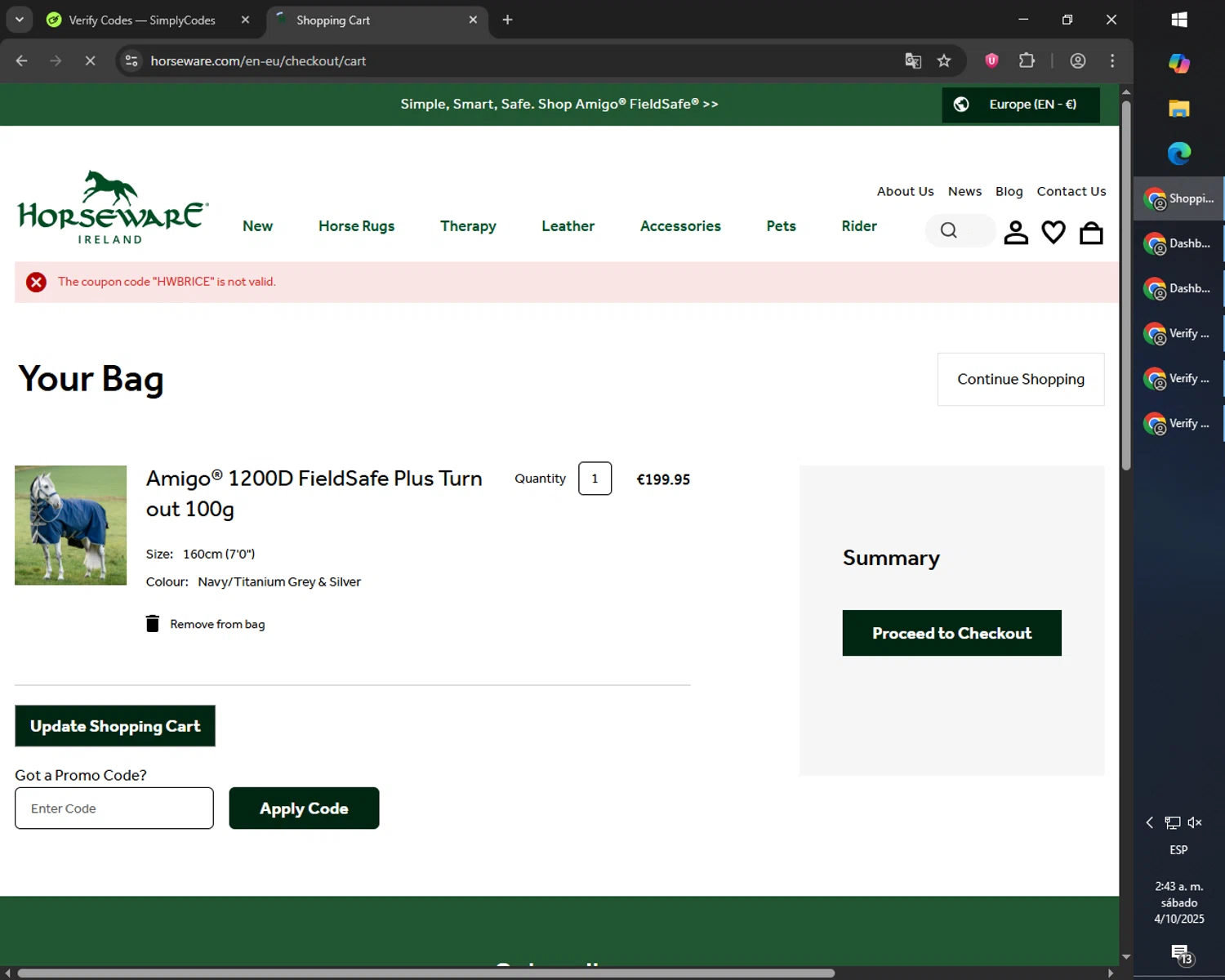This screenshot has width=1225, height=980.
Task: Open the search icon in site header
Action: [948, 231]
